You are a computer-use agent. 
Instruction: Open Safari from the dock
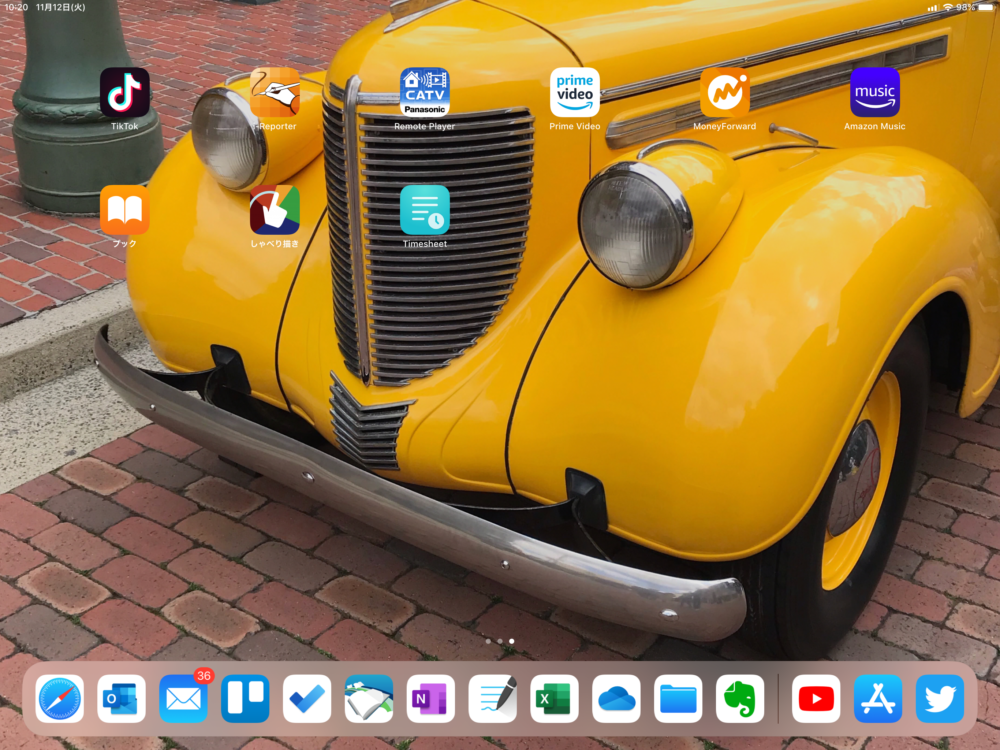[x=60, y=699]
